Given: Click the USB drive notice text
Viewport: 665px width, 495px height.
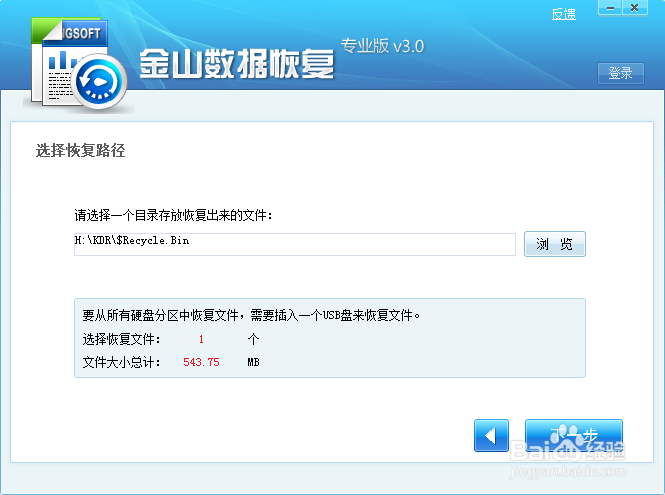Looking at the screenshot, I should 251,315.
